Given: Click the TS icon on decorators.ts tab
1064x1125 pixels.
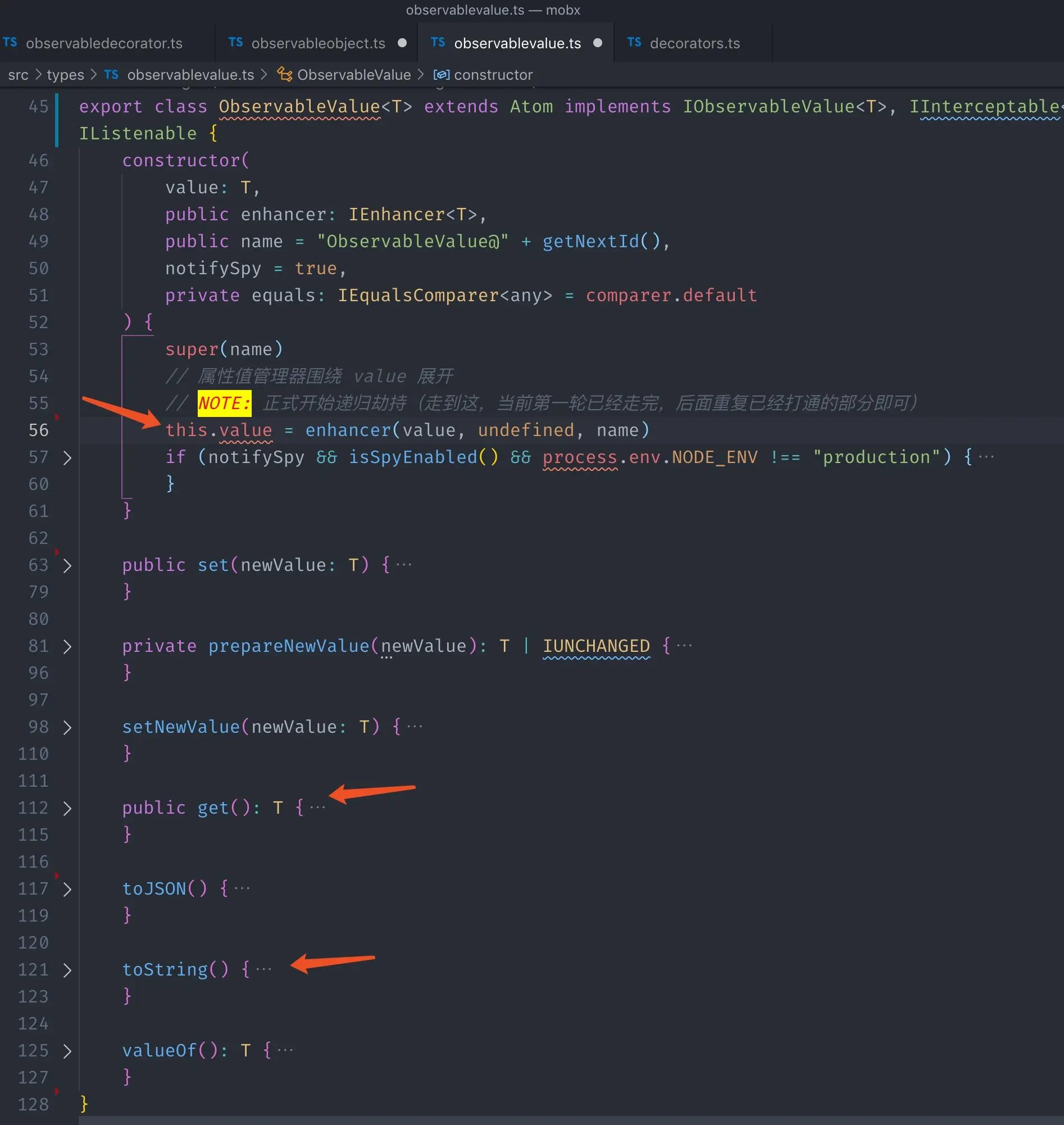Looking at the screenshot, I should click(634, 43).
